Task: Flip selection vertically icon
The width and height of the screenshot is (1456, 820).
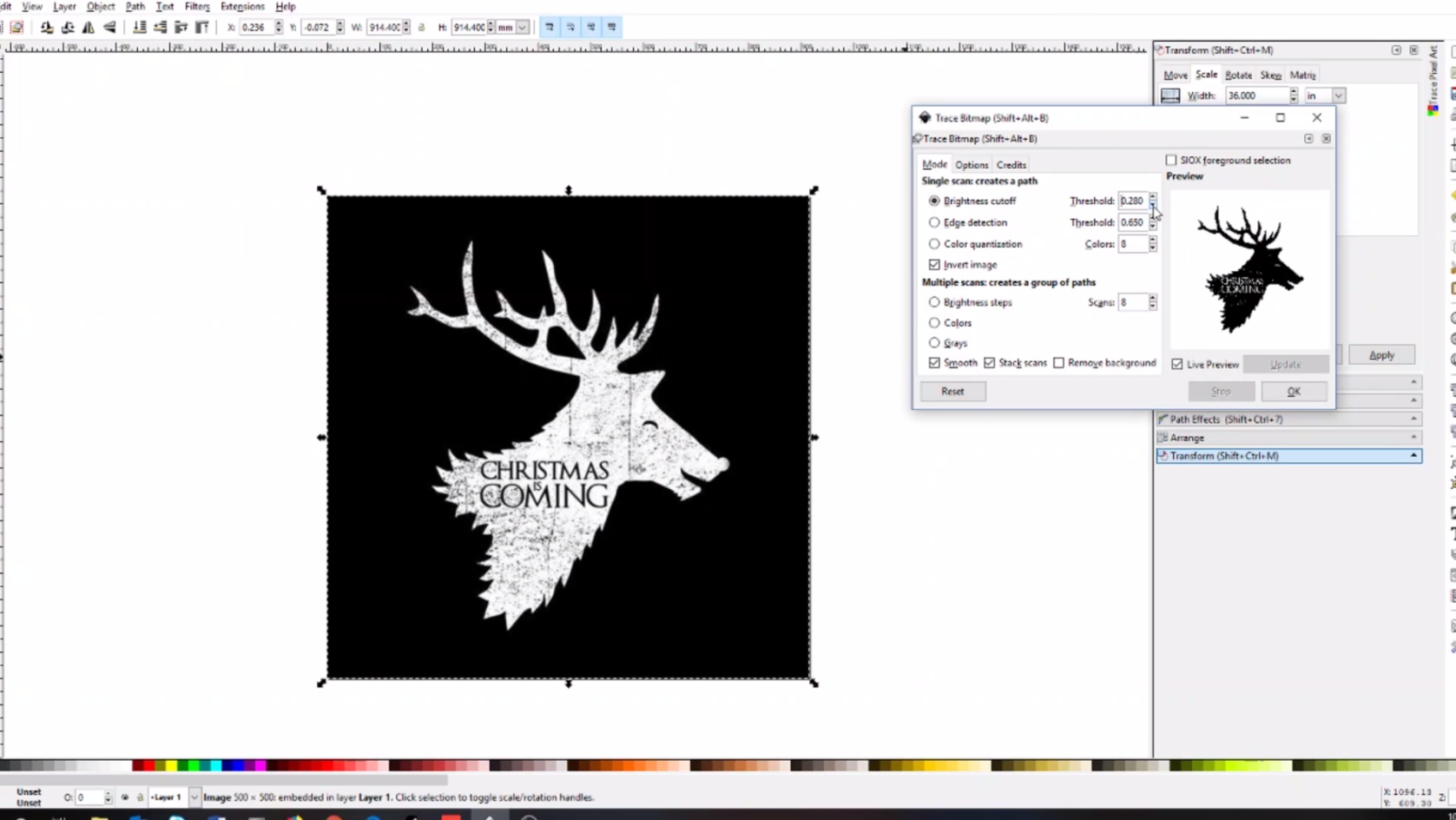Action: click(109, 27)
